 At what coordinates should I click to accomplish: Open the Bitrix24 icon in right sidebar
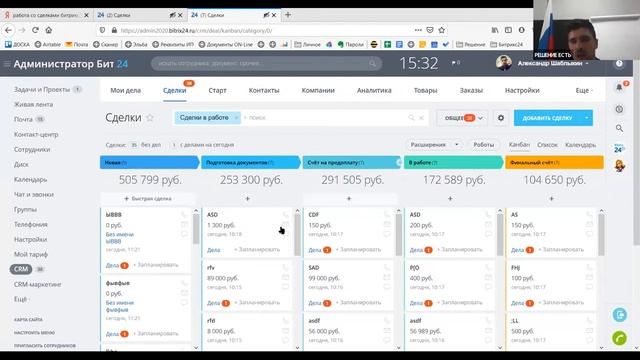[x=619, y=148]
